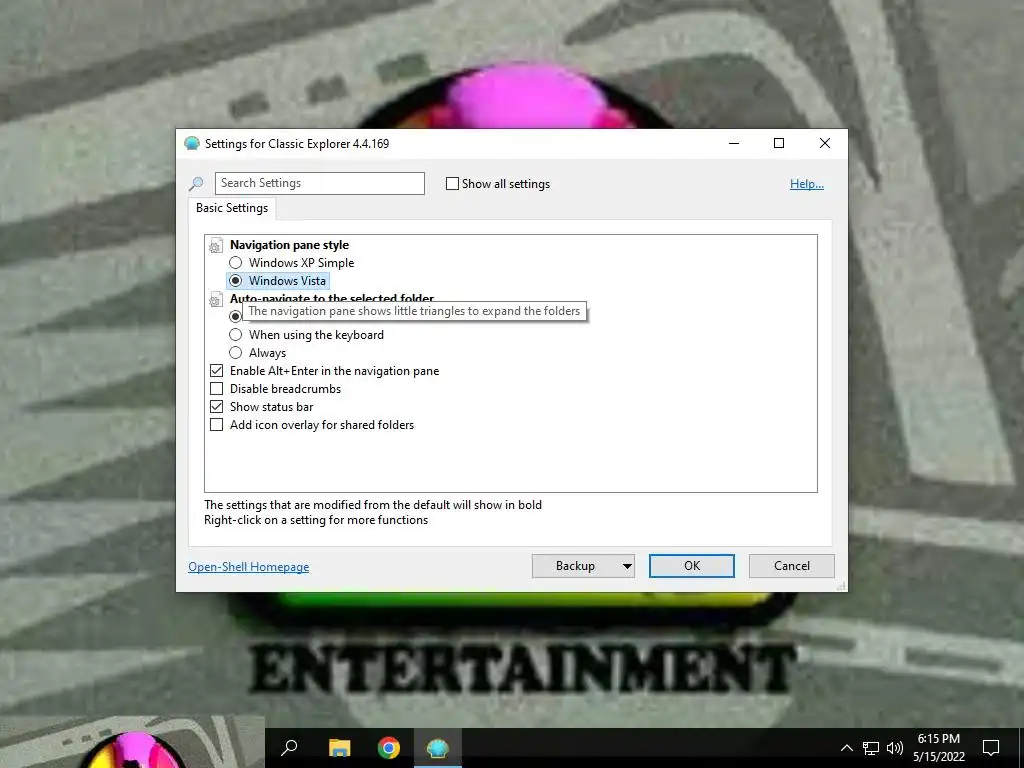Open the Open-Shell Homepage link
The width and height of the screenshot is (1024, 768).
pos(249,567)
